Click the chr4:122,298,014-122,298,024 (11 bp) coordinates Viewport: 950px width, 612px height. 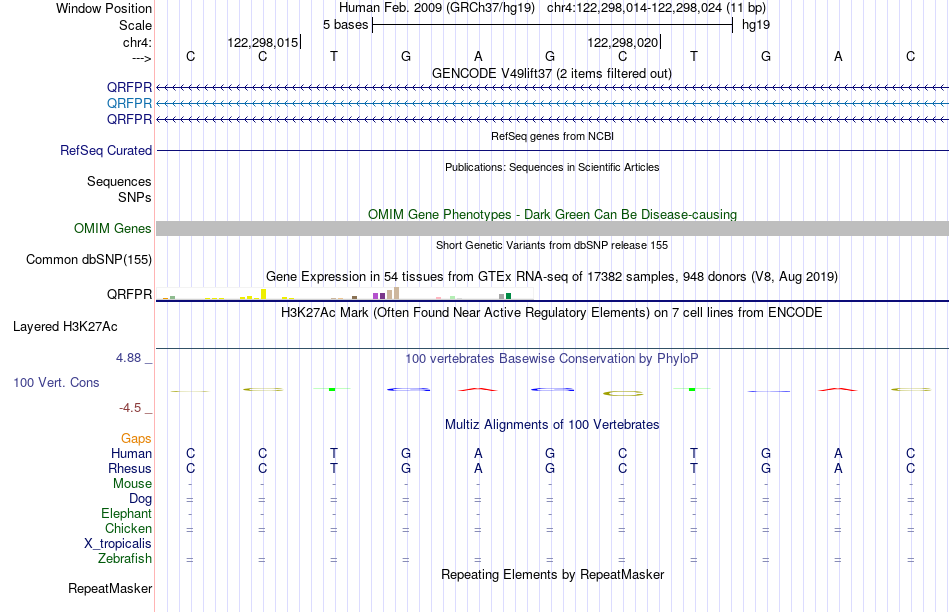click(x=656, y=8)
